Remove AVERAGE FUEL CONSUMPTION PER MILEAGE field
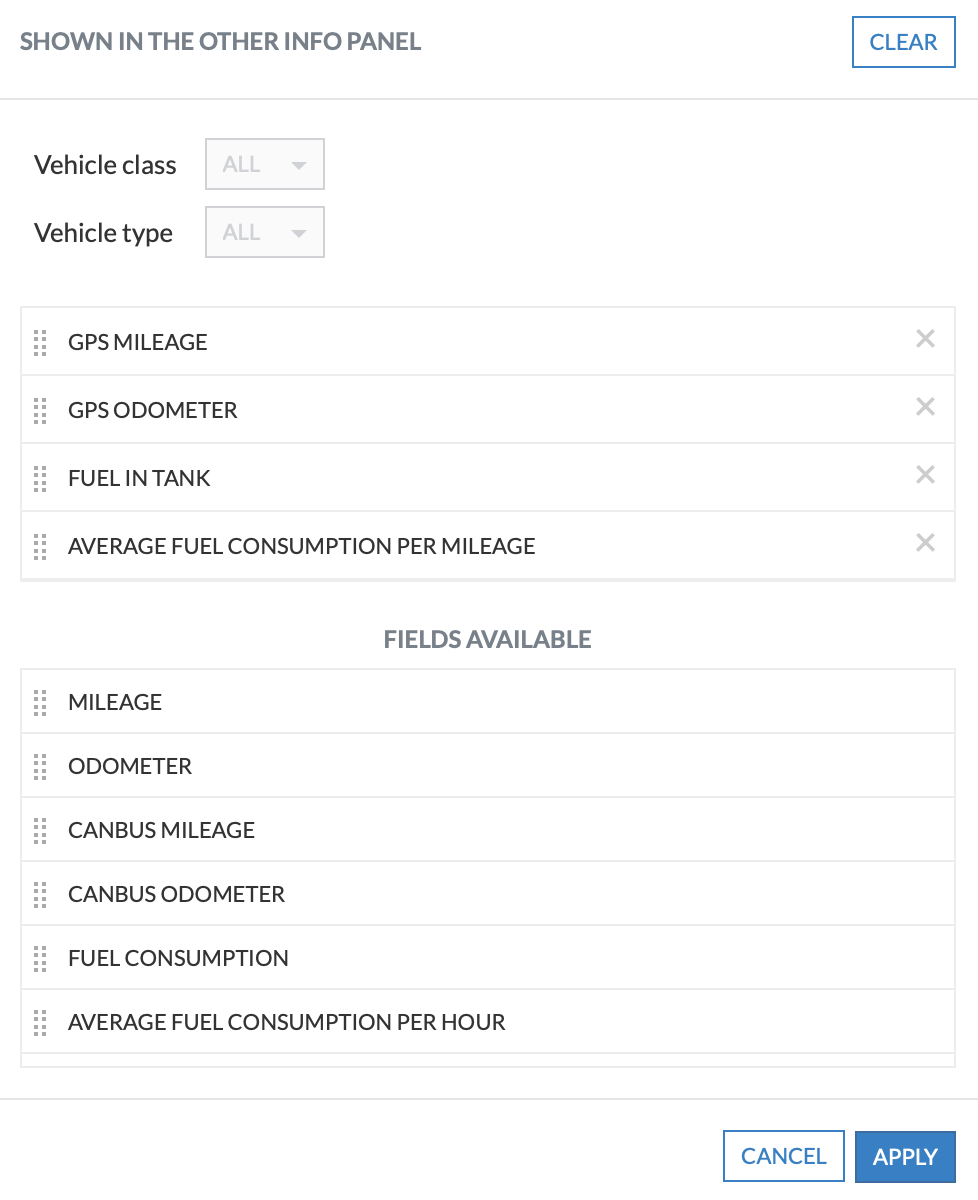This screenshot has height=1200, width=978. click(x=925, y=543)
